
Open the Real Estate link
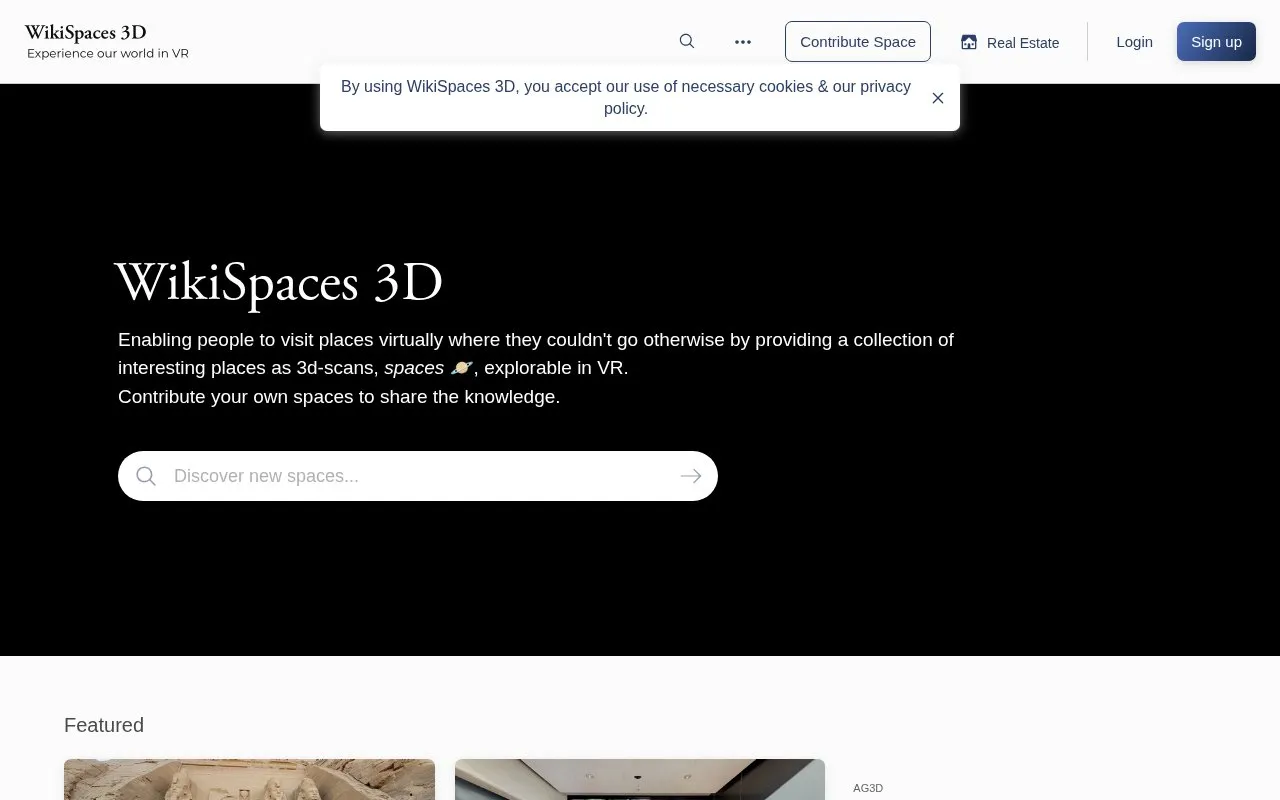coord(1010,42)
